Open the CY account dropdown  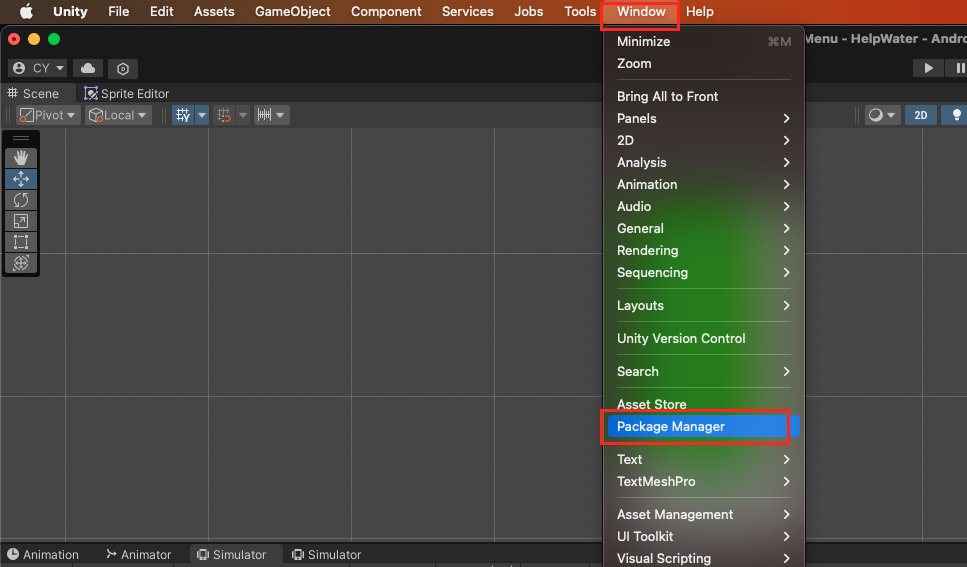[38, 68]
